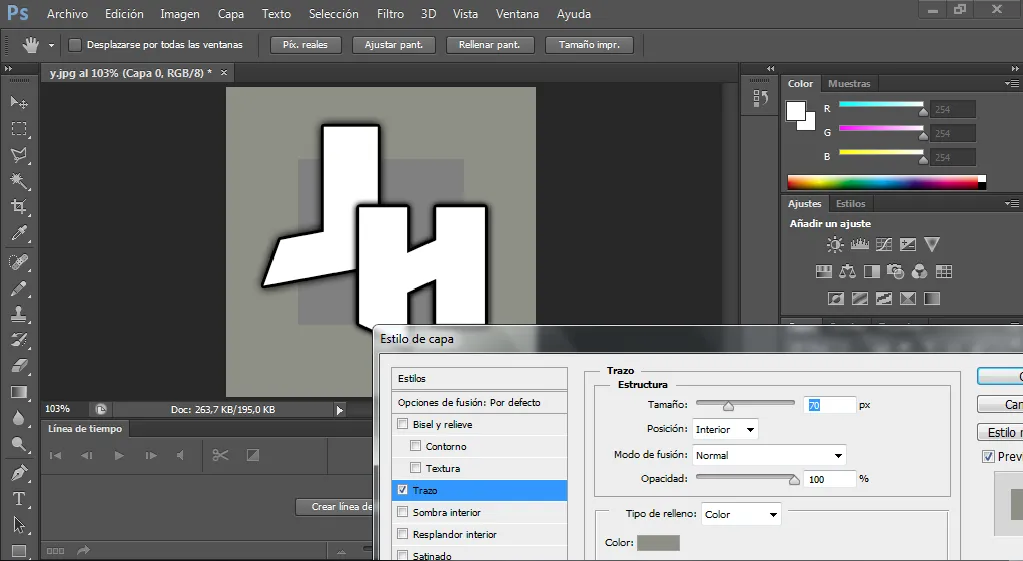
Task: Open the Tipo de relleno dropdown
Action: pyautogui.click(x=741, y=514)
